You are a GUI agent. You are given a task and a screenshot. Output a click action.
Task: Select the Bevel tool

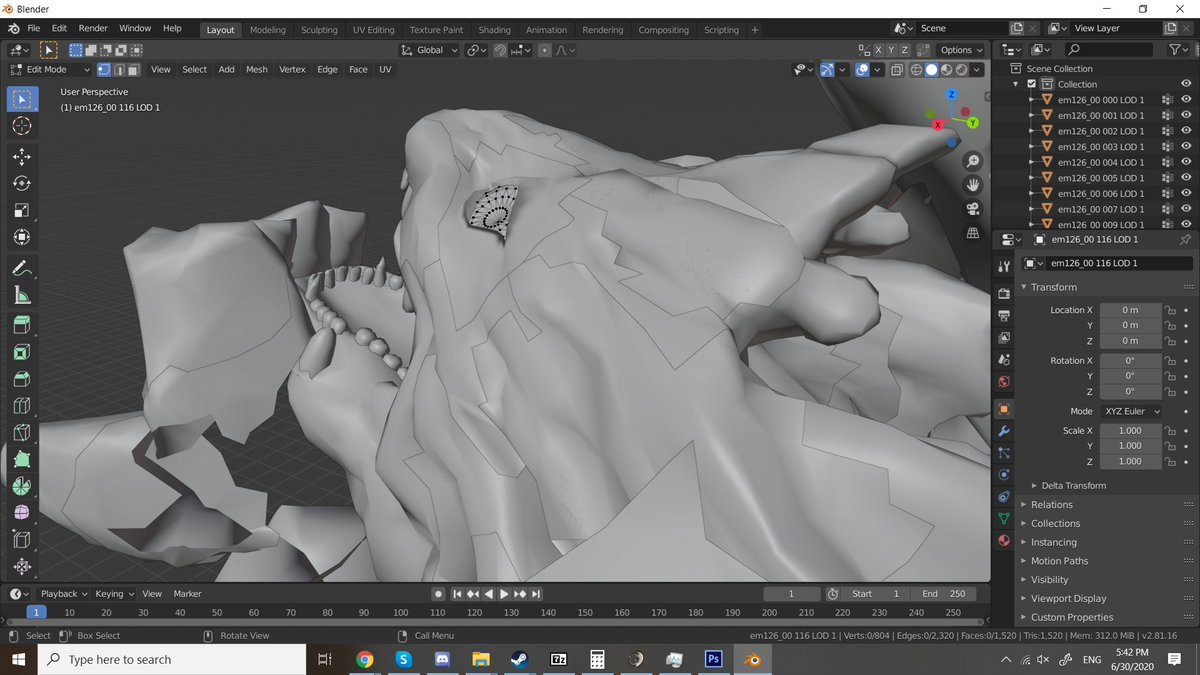click(x=22, y=379)
